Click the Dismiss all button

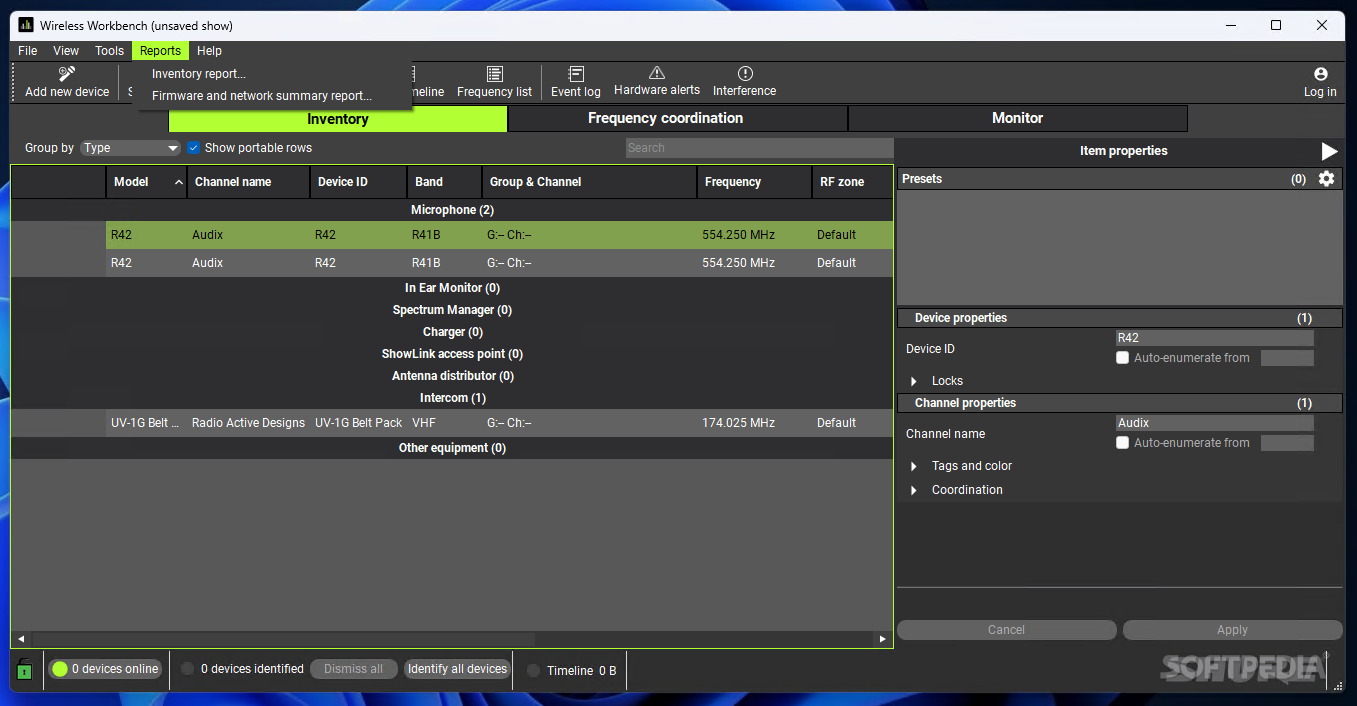coord(353,669)
